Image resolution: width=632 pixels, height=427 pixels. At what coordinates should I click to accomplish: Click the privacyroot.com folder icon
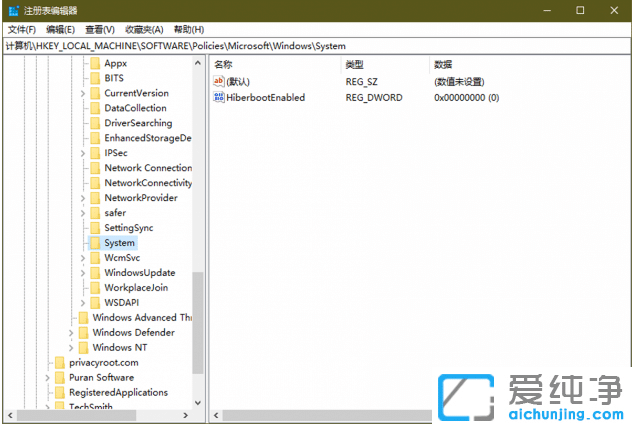point(60,362)
